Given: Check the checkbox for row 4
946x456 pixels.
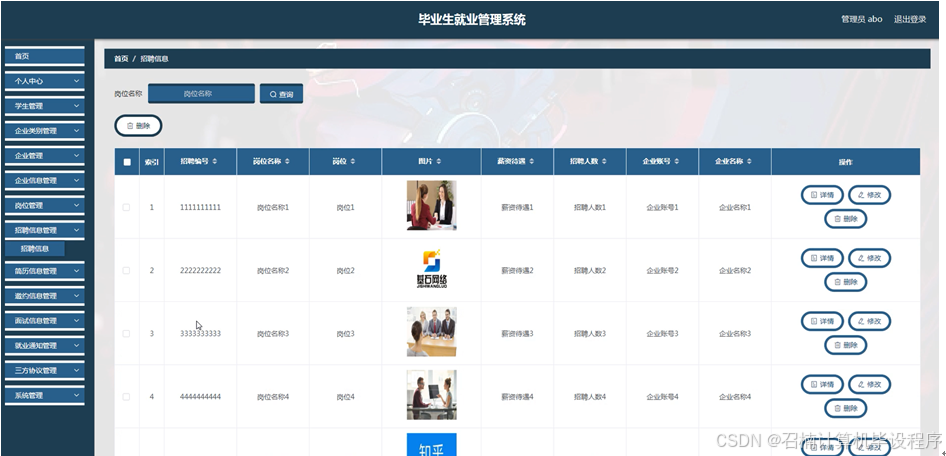Looking at the screenshot, I should coord(126,397).
